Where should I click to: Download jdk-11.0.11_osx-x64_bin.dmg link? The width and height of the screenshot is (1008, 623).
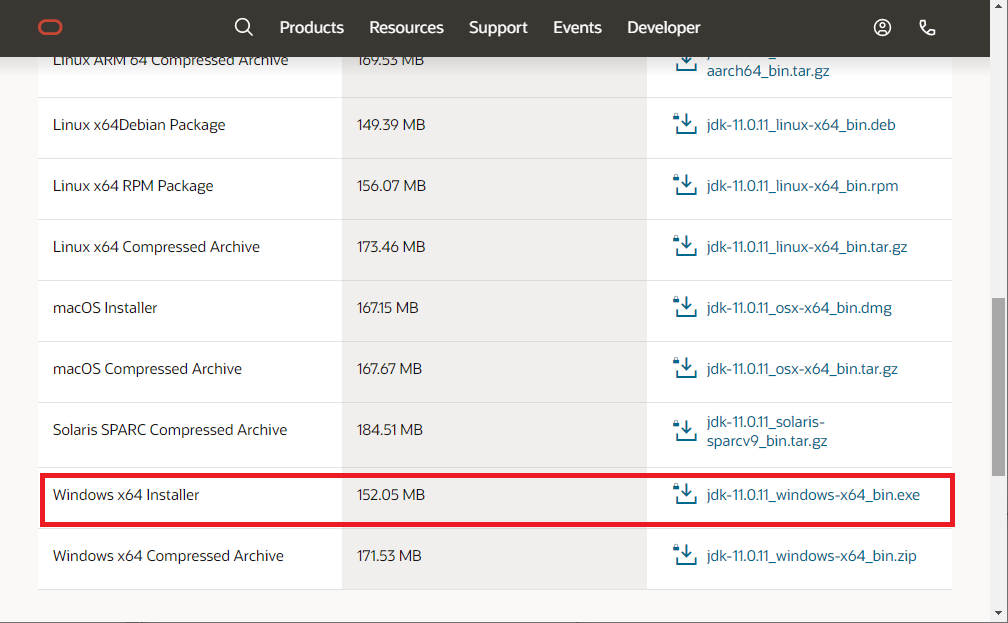799,308
